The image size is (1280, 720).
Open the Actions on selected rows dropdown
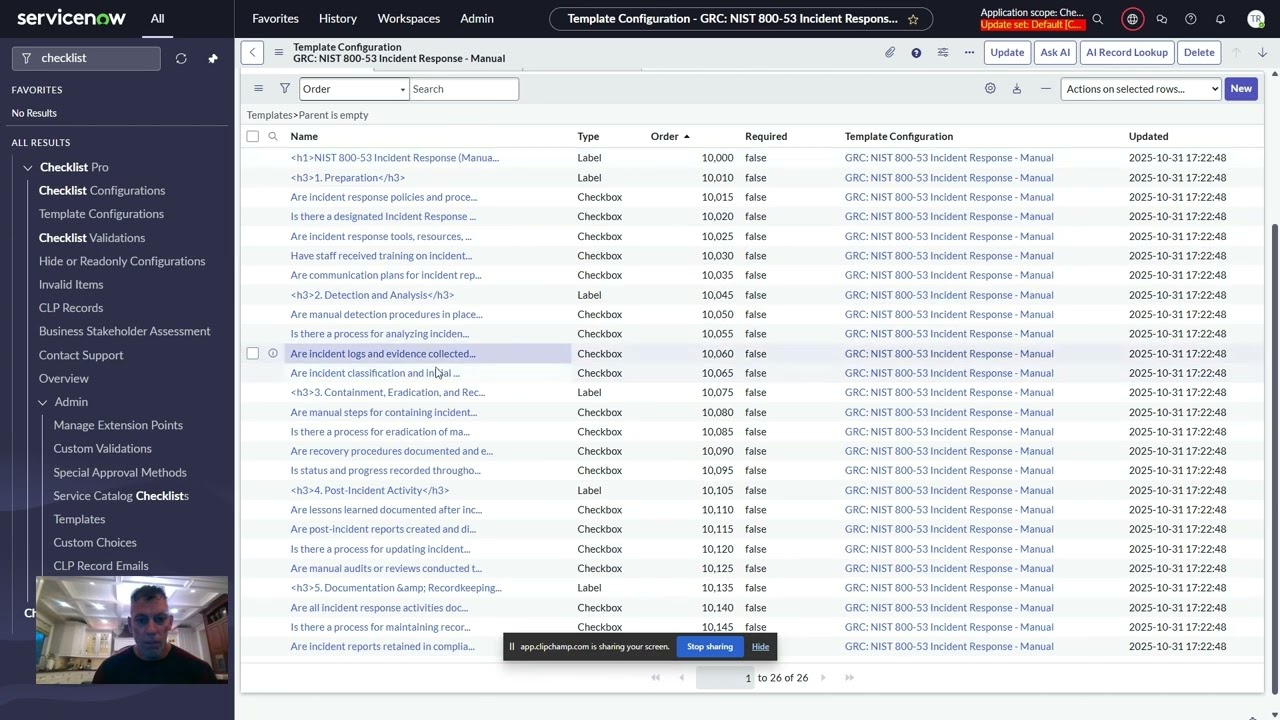tap(1140, 88)
